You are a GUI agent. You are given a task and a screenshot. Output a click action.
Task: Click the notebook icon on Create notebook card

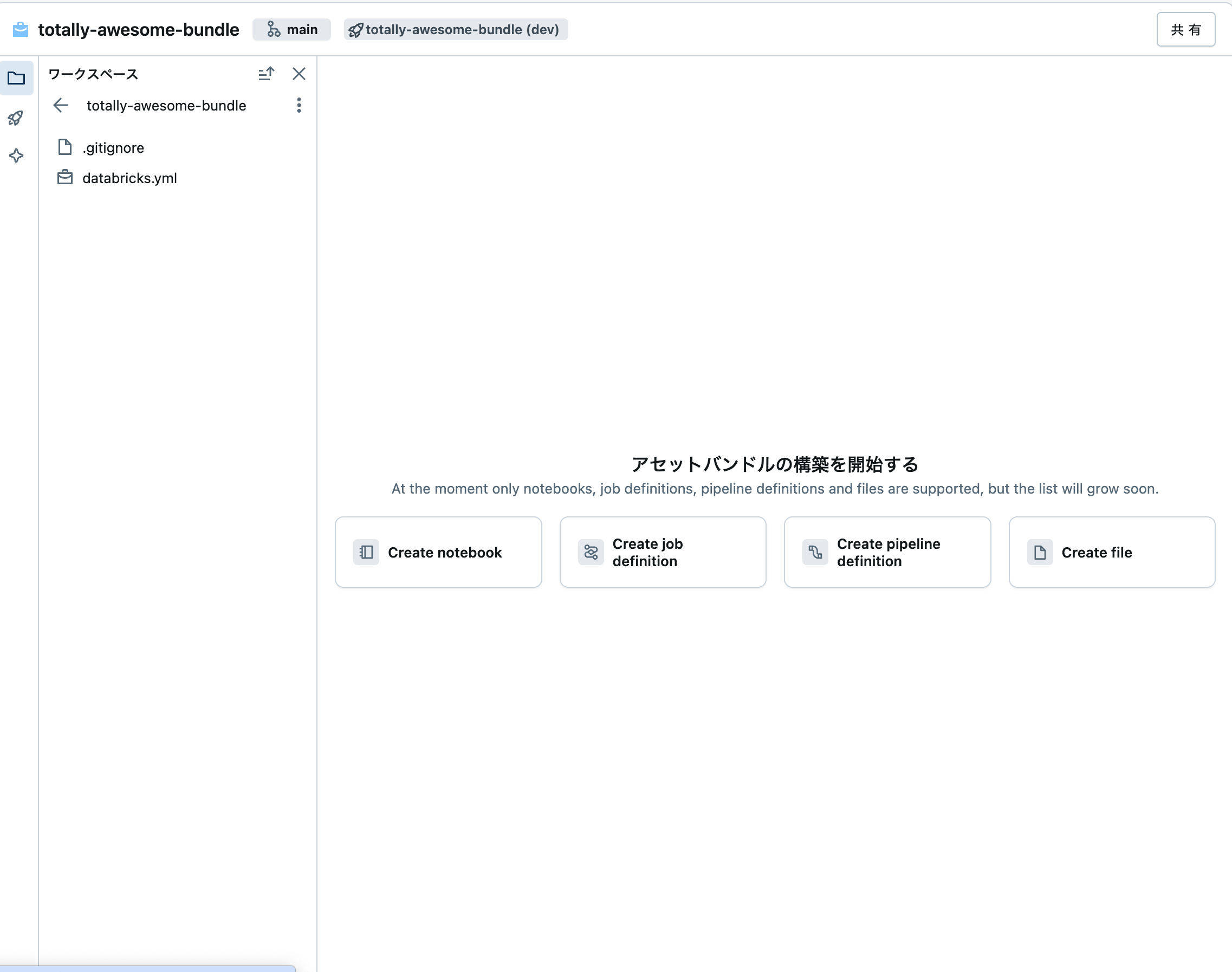pyautogui.click(x=365, y=552)
